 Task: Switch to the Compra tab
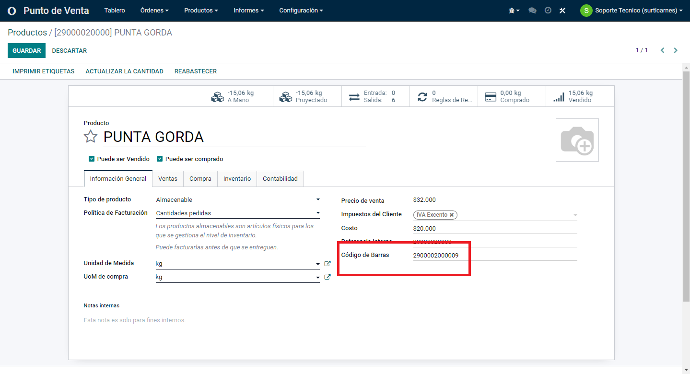point(200,179)
